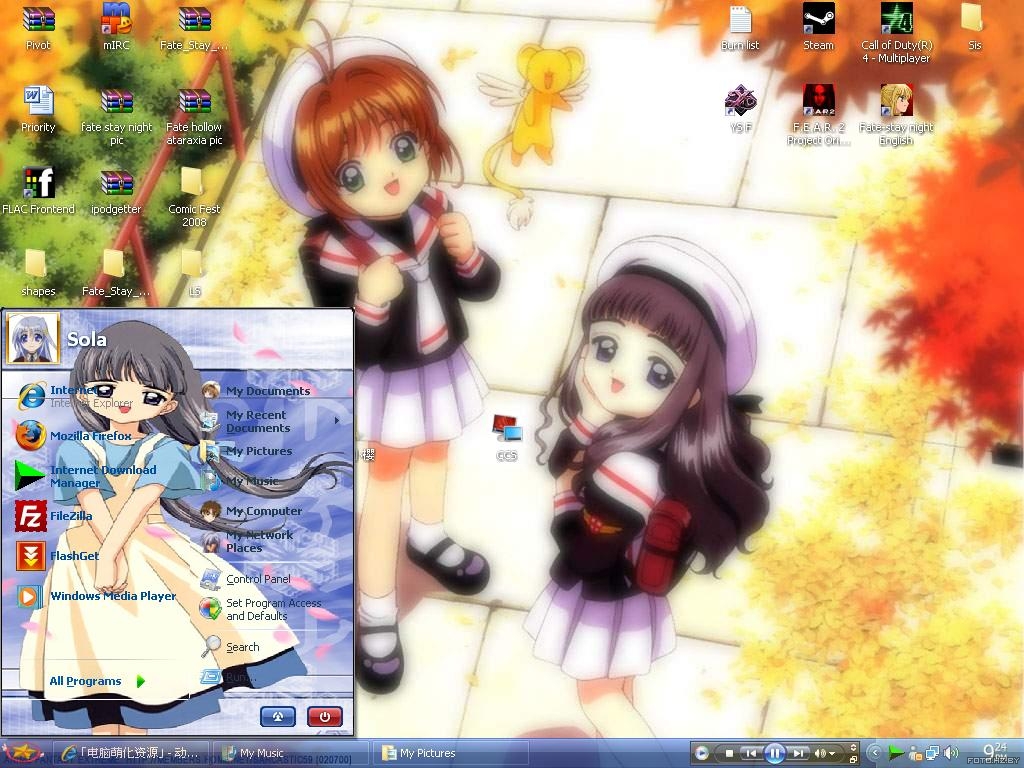Open My Pictures from the Start menu
This screenshot has height=768, width=1024.
pyautogui.click(x=247, y=451)
